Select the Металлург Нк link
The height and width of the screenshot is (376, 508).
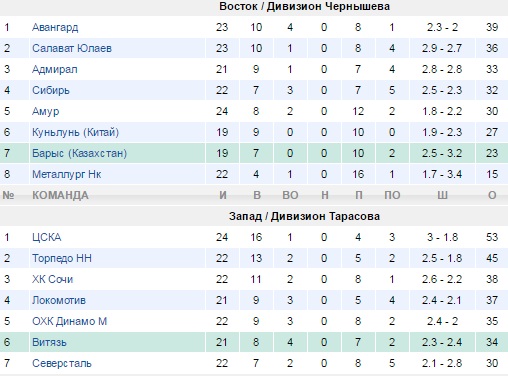point(66,174)
